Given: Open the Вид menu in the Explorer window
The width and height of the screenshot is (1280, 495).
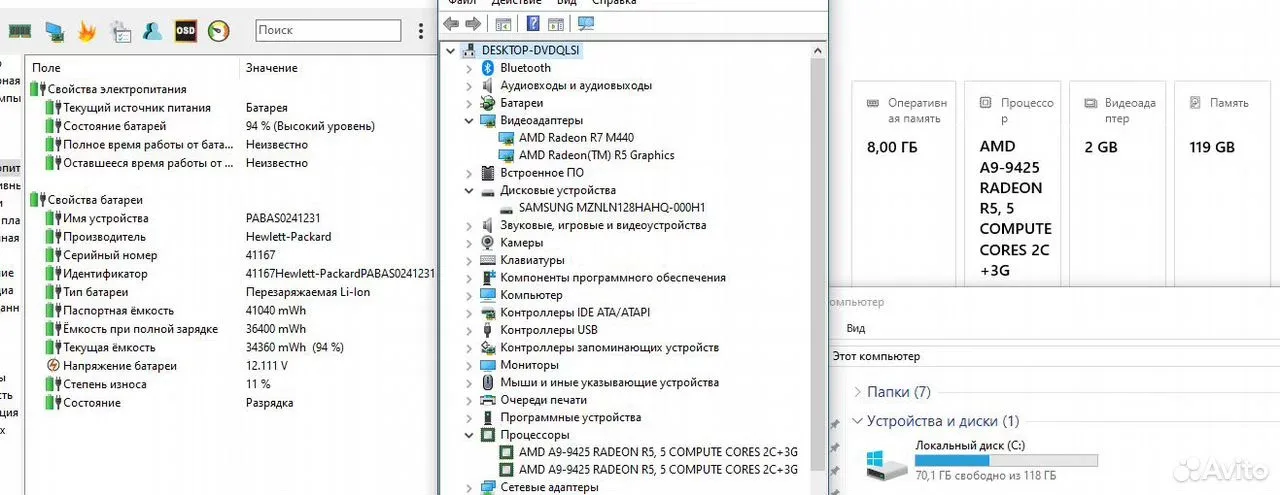Looking at the screenshot, I should pyautogui.click(x=856, y=328).
